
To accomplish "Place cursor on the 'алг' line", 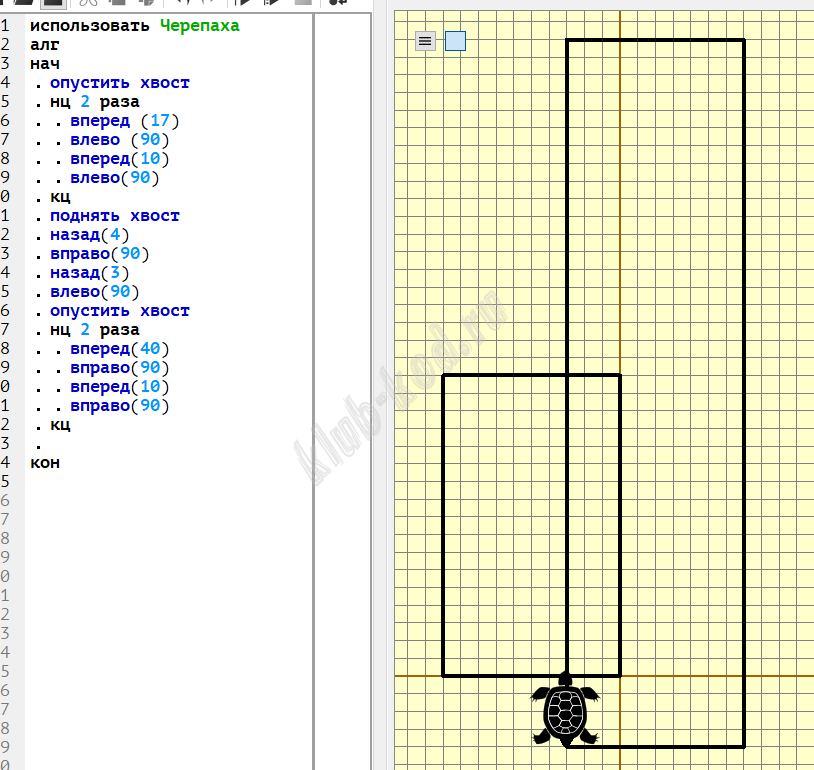I will tap(45, 45).
